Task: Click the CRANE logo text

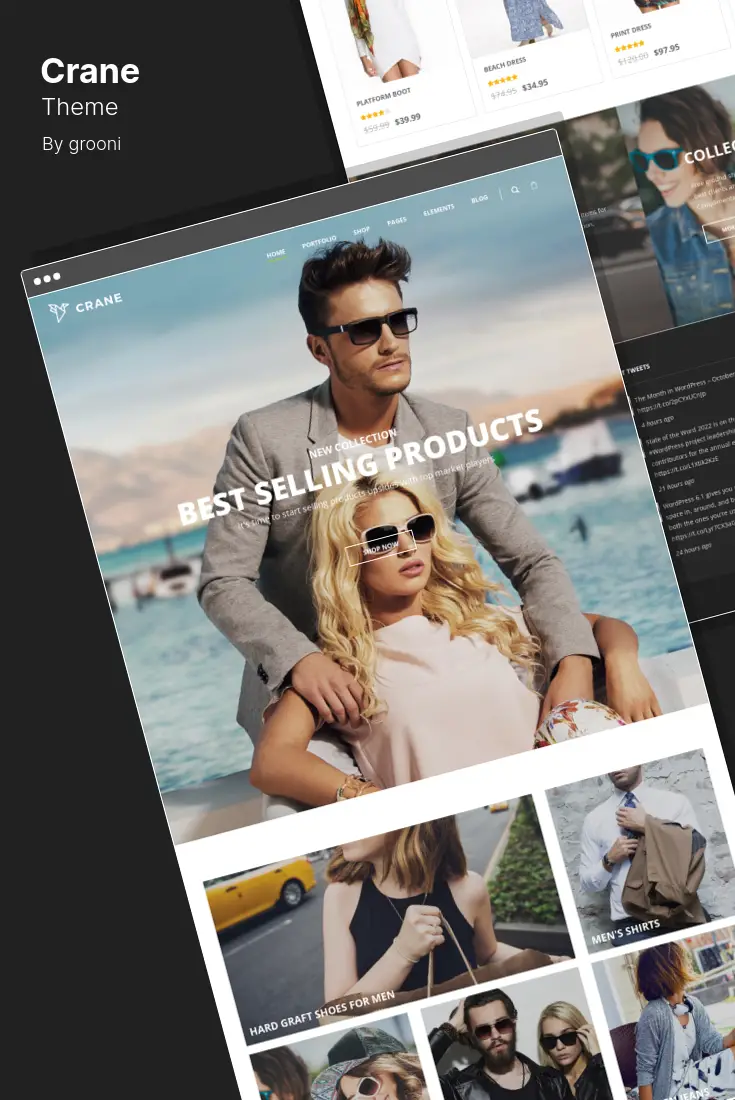Action: (x=99, y=302)
